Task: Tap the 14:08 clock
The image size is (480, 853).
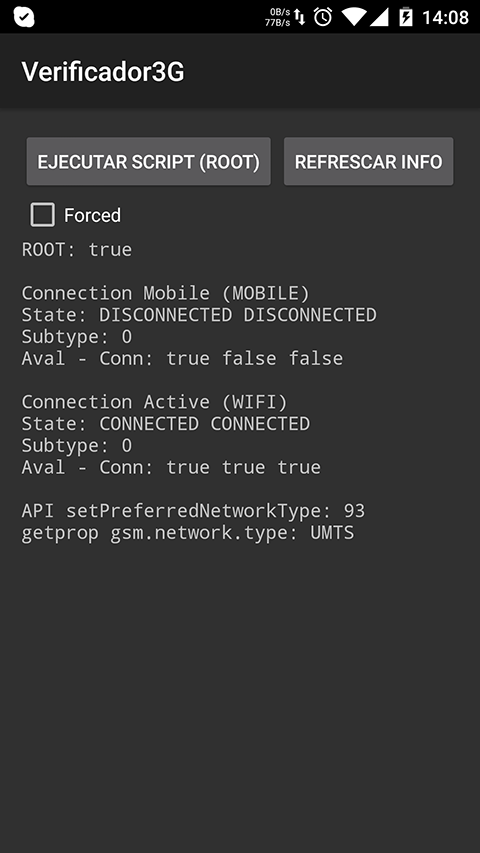Action: 445,17
